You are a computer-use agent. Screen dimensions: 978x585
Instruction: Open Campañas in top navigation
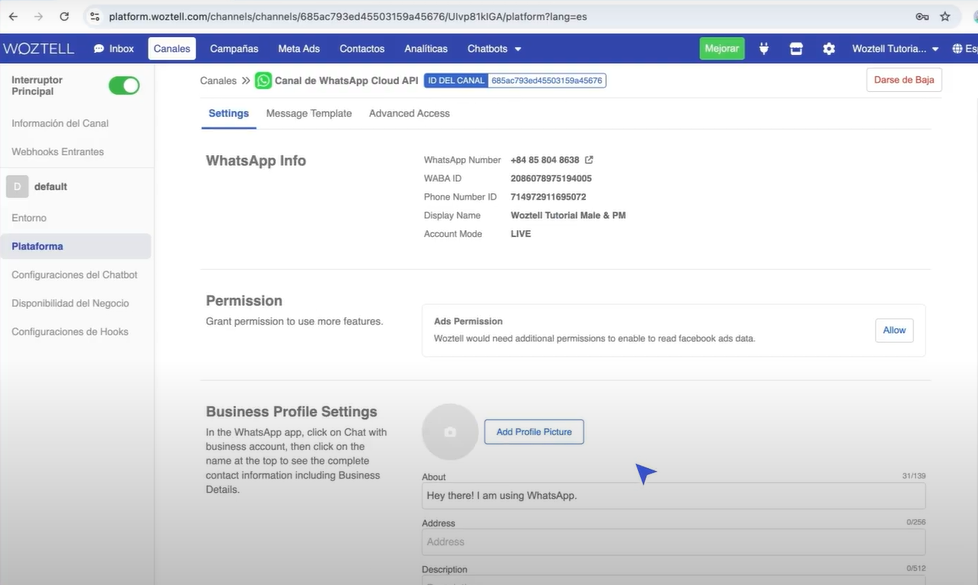tap(234, 49)
